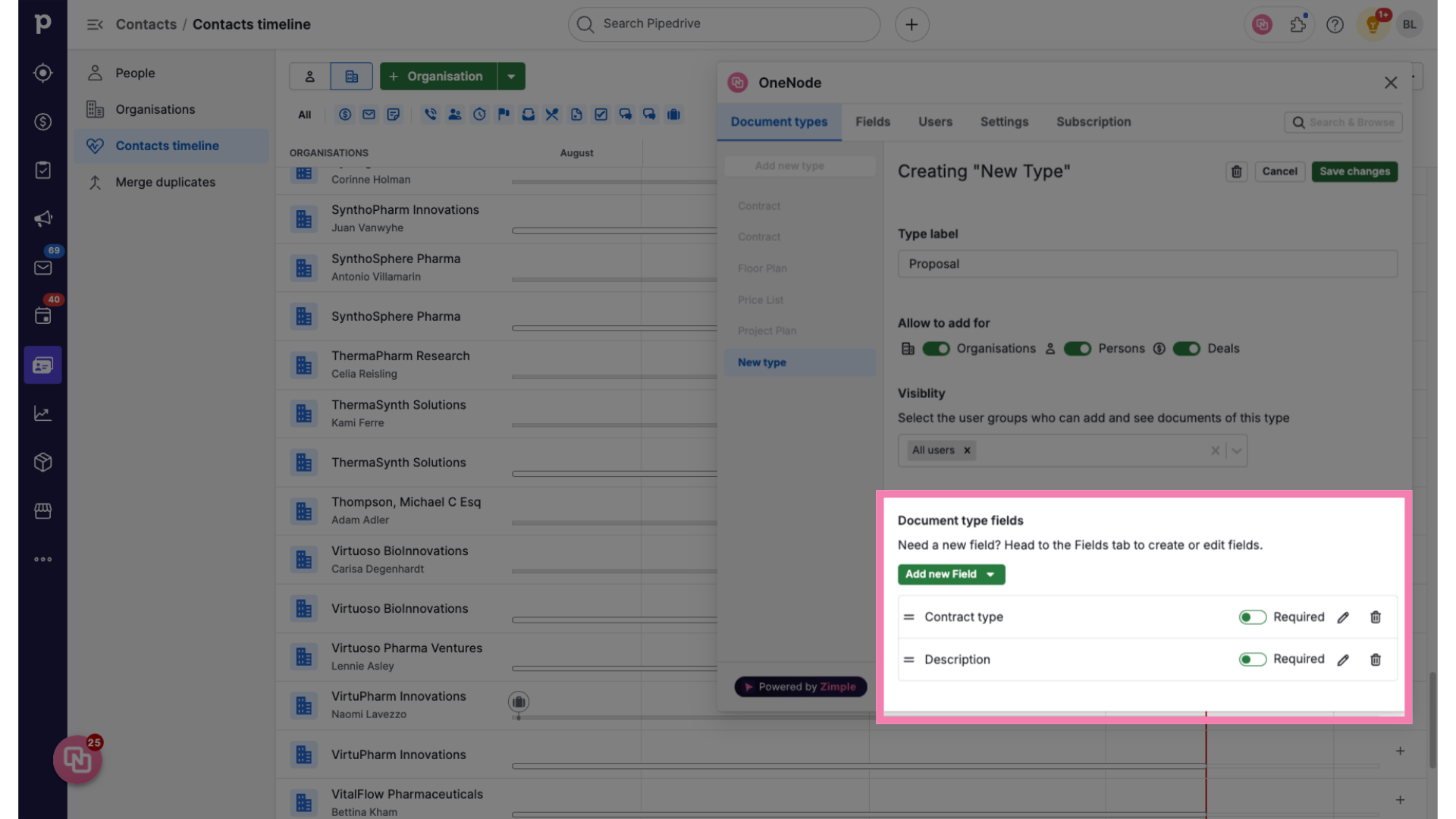Click Add new type button
1456x819 pixels.
tap(800, 166)
